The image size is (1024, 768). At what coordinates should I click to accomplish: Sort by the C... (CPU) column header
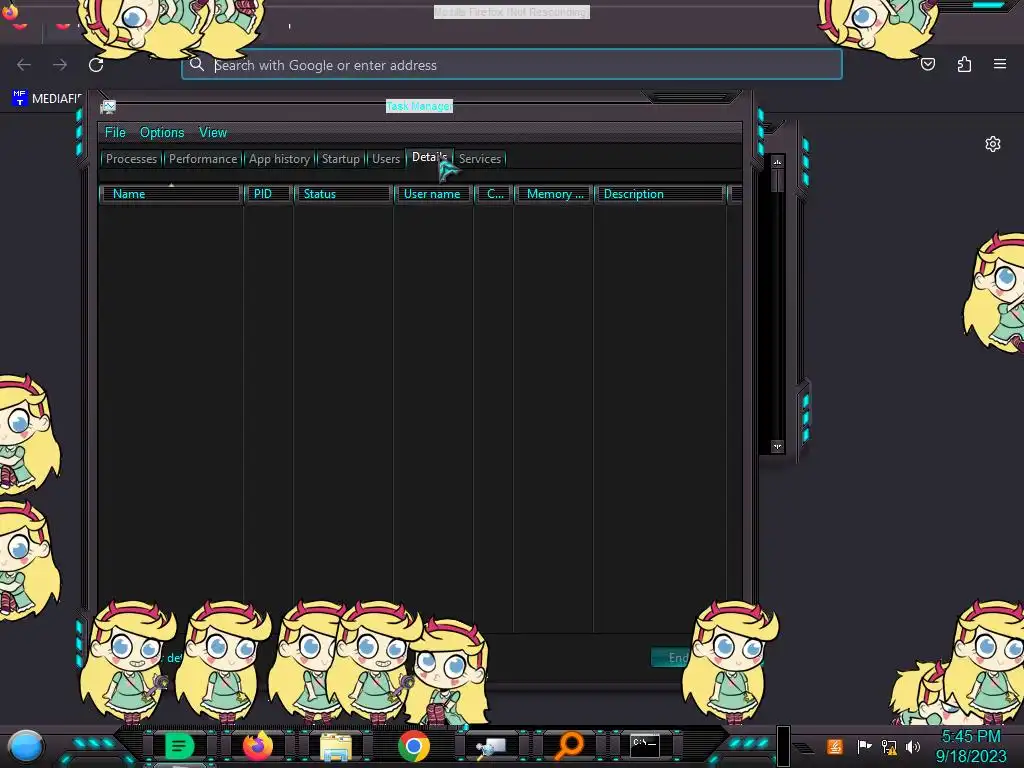coord(494,194)
